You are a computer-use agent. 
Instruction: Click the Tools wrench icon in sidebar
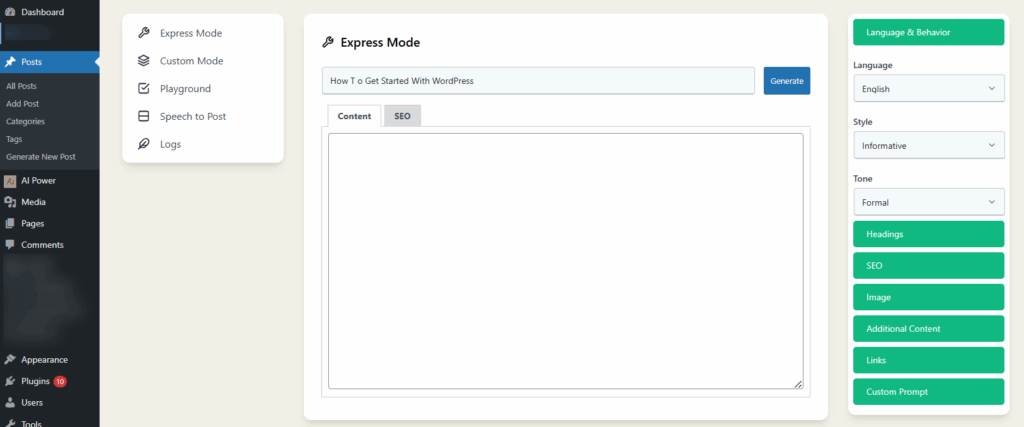pos(10,423)
